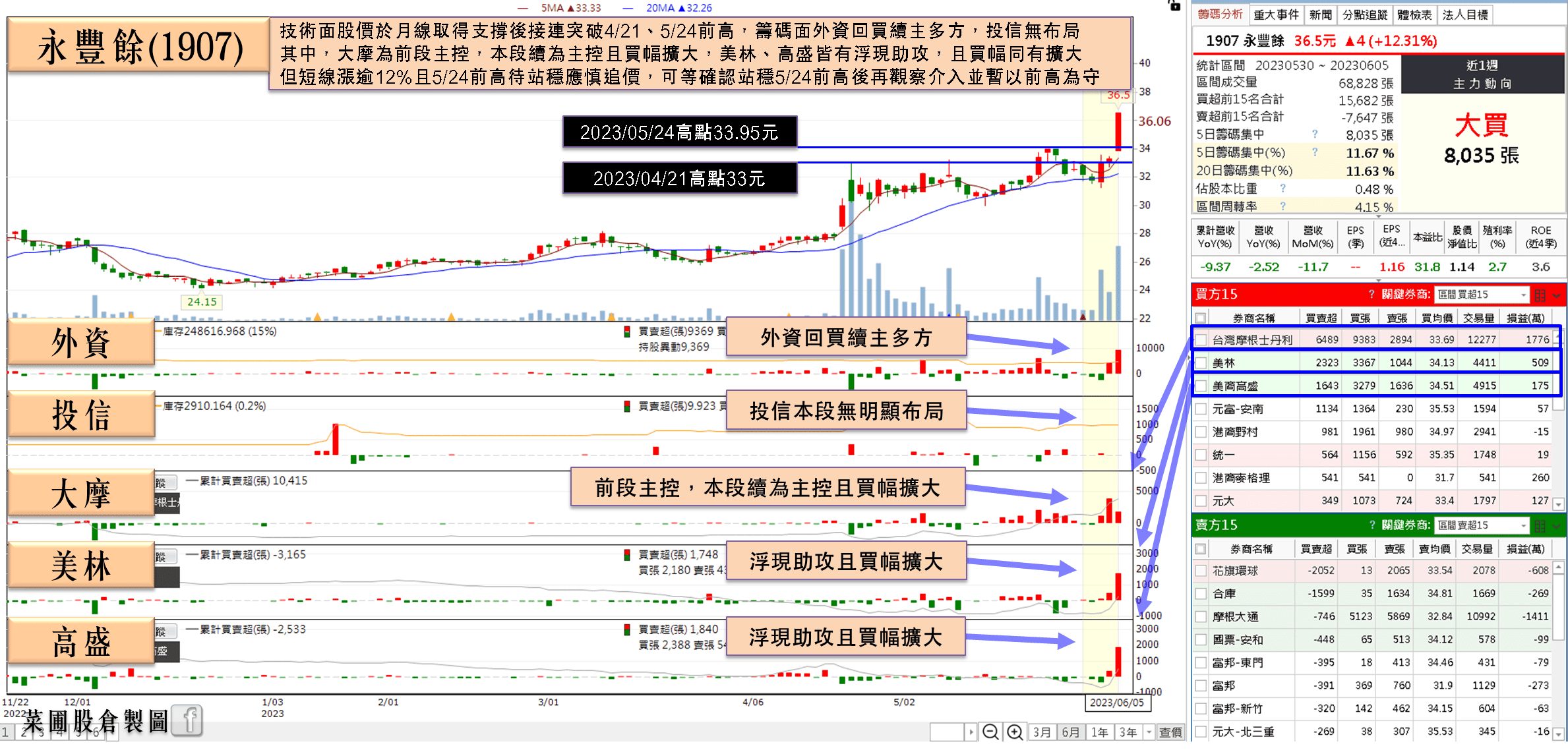Click up arrow of seller list scrollbar
Viewport: 1568px width, 756px height.
pyautogui.click(x=1559, y=567)
